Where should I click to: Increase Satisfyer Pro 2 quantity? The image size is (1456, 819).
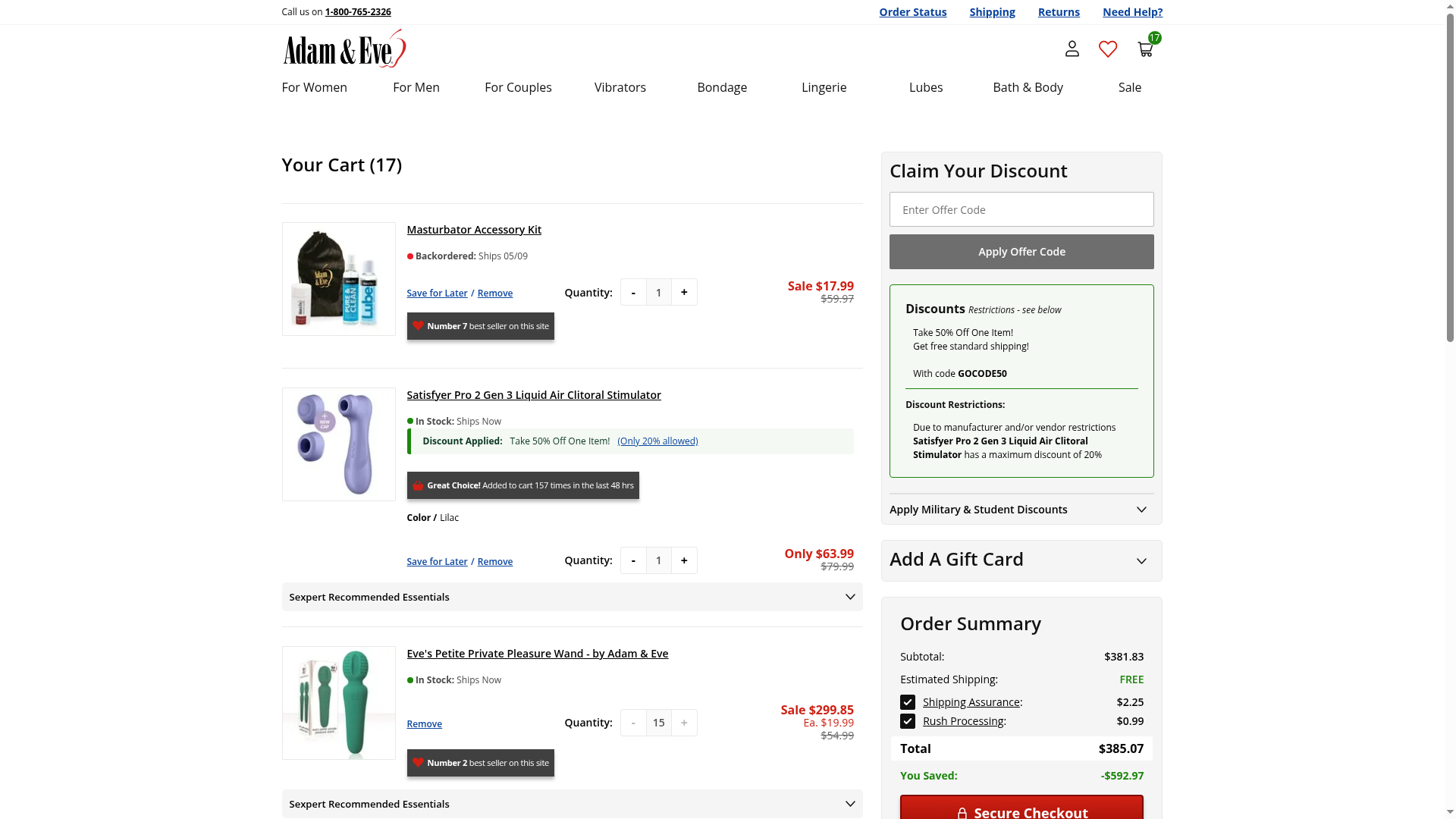[684, 560]
